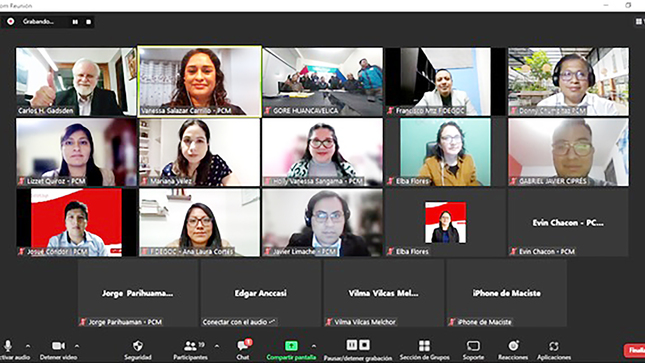645x363 pixels.
Task: Select Javier Limache - PCM video tile
Action: [x=322, y=223]
